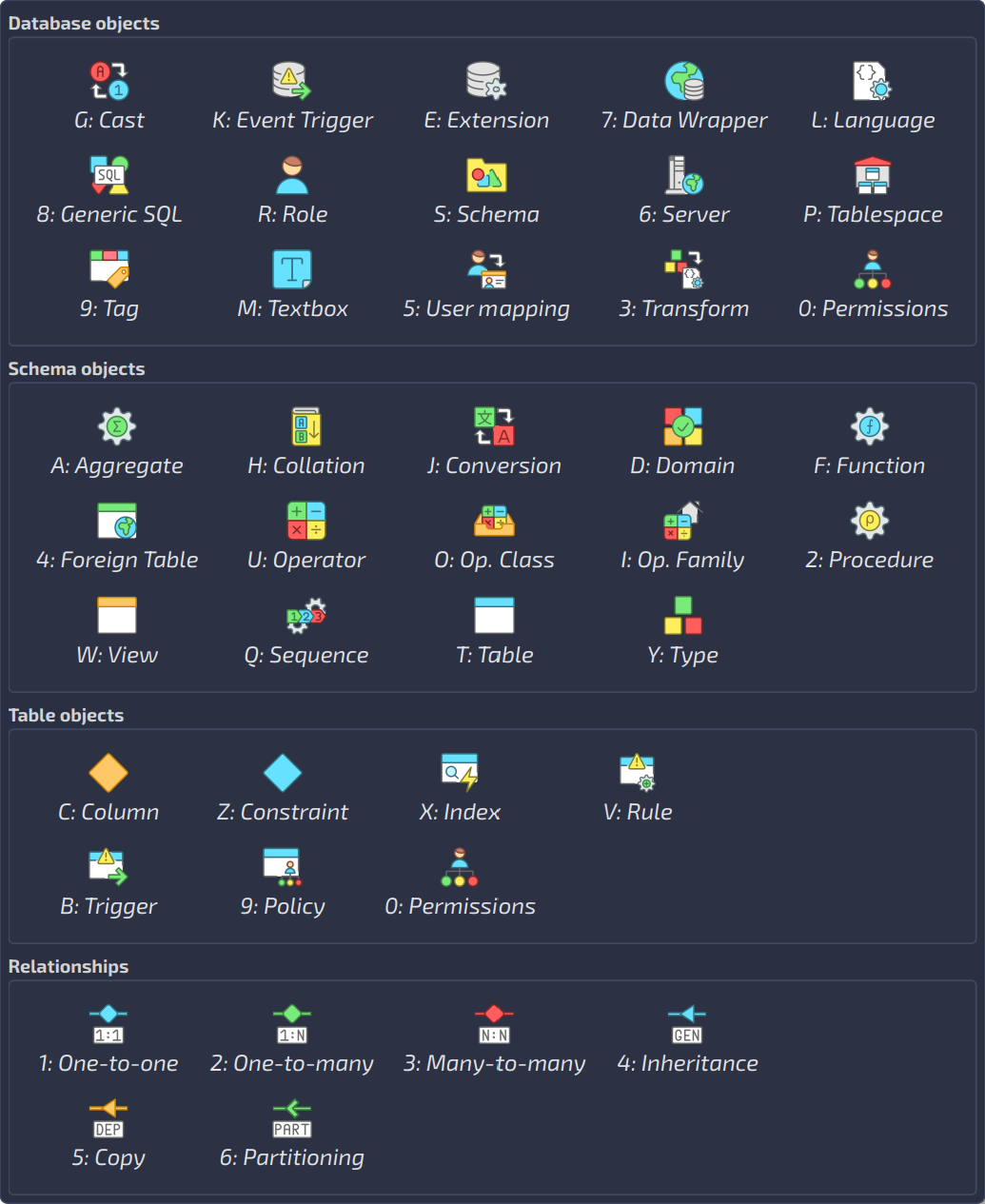The width and height of the screenshot is (985, 1204).
Task: Click the Procedure gear icon
Action: (x=870, y=521)
